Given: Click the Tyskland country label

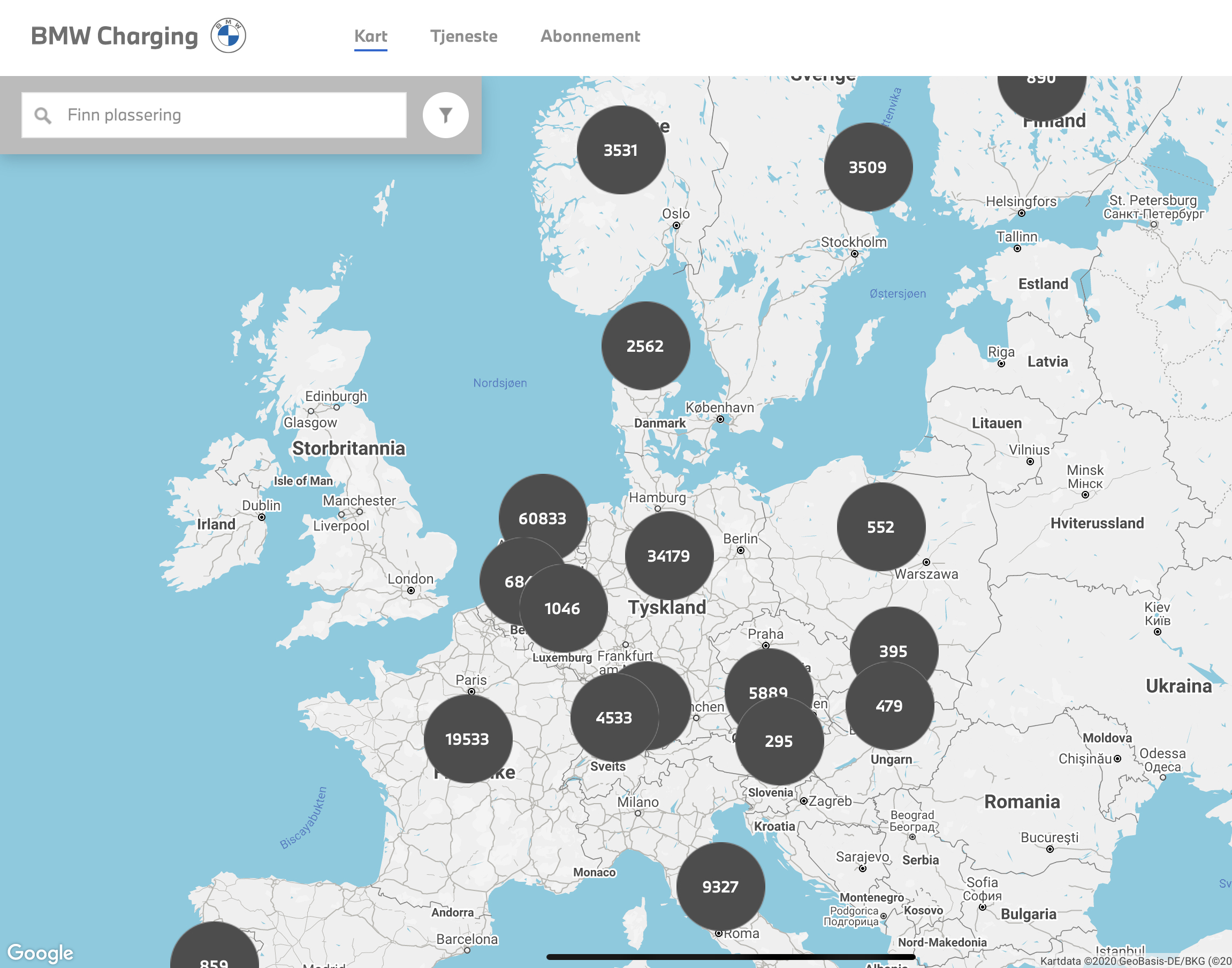Looking at the screenshot, I should 667,607.
